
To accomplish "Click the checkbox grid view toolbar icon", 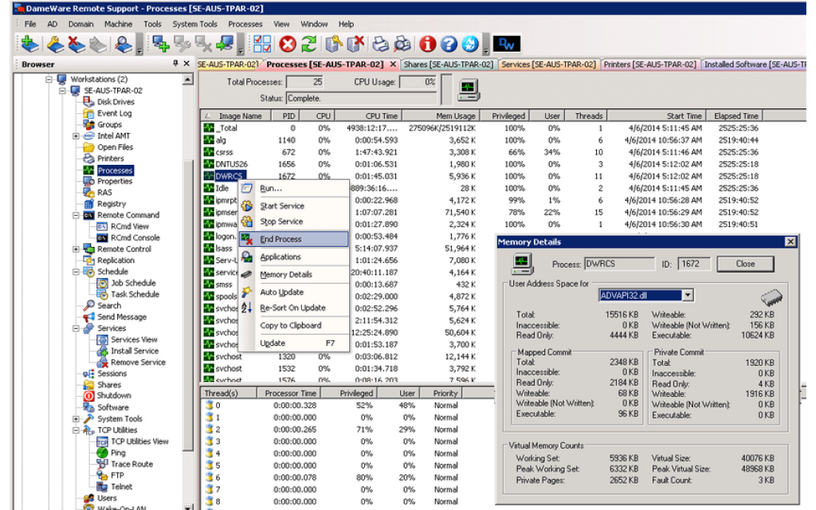I will point(262,44).
